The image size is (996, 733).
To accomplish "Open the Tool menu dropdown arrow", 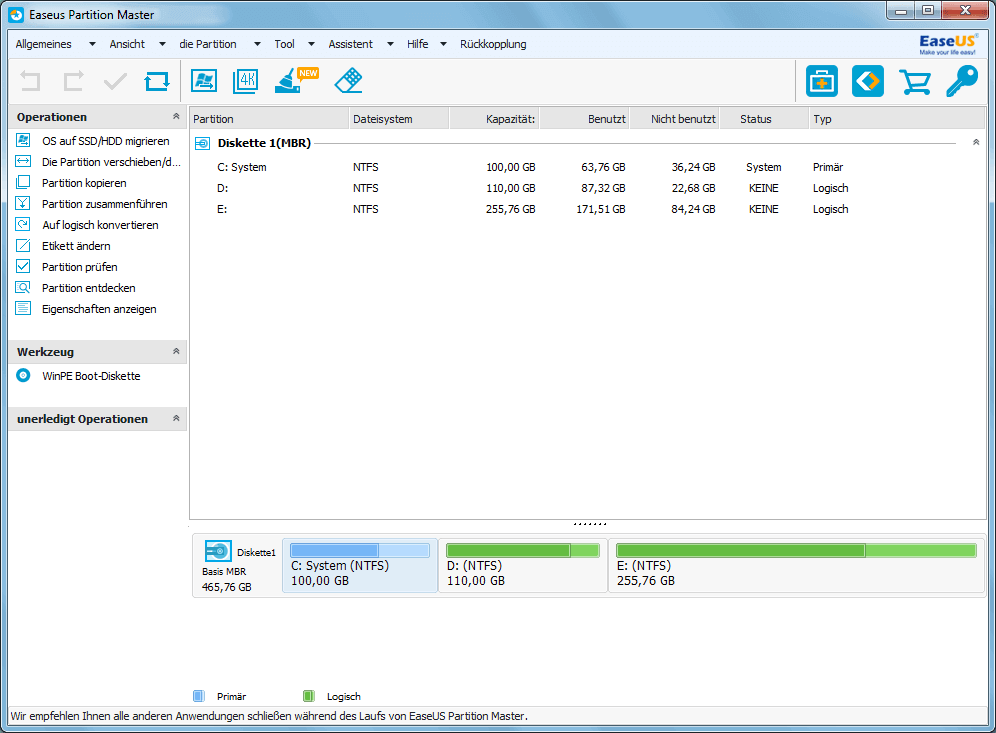I will (311, 44).
